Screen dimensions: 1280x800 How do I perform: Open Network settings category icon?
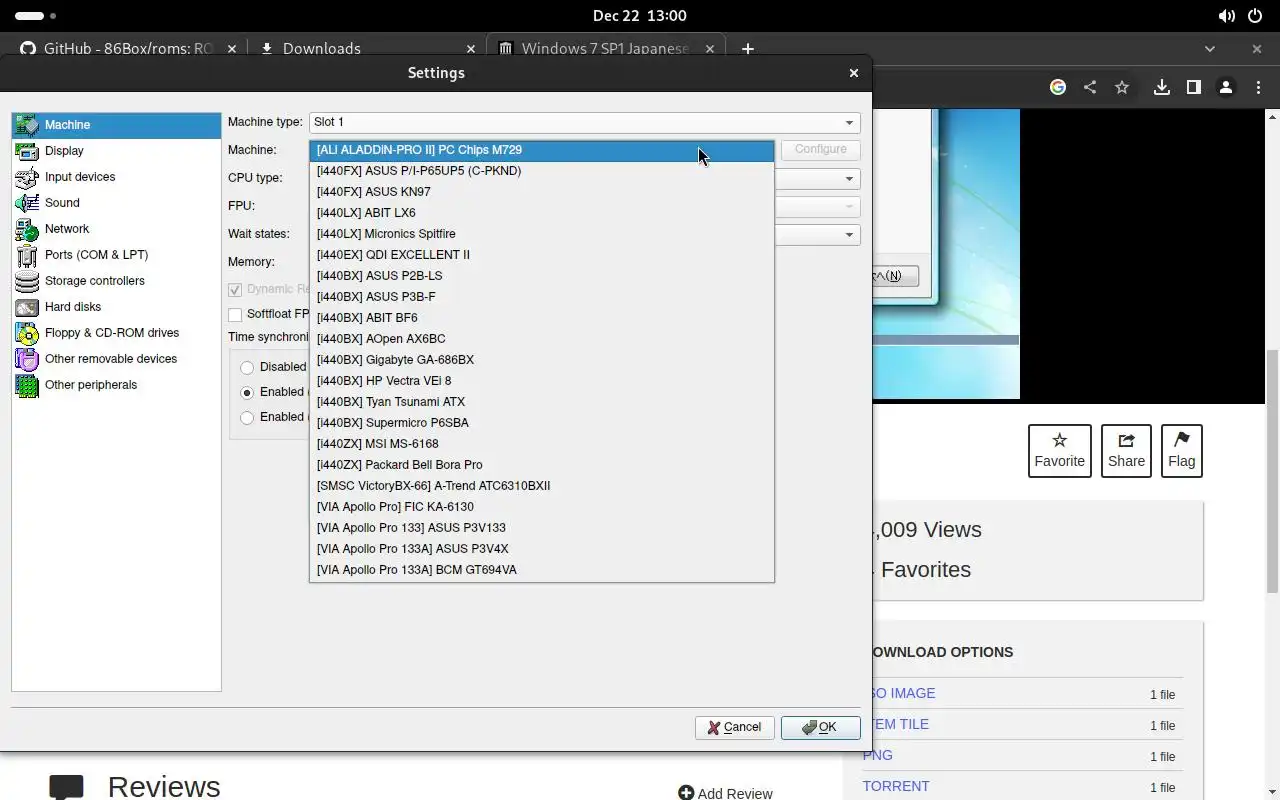pos(27,229)
